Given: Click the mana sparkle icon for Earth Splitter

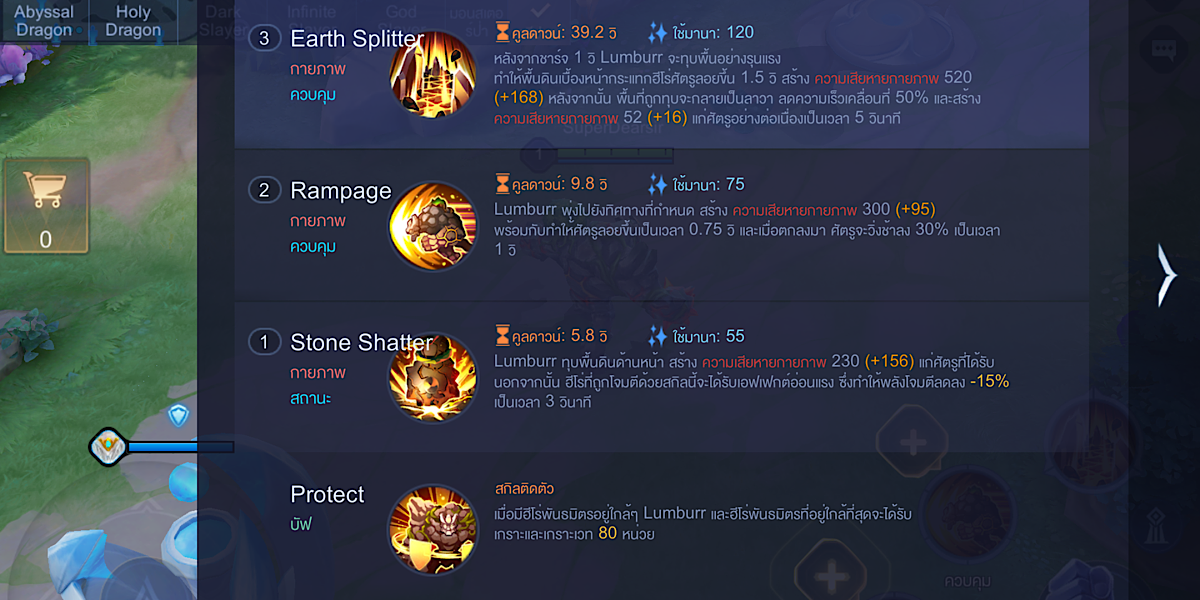Looking at the screenshot, I should click(657, 33).
